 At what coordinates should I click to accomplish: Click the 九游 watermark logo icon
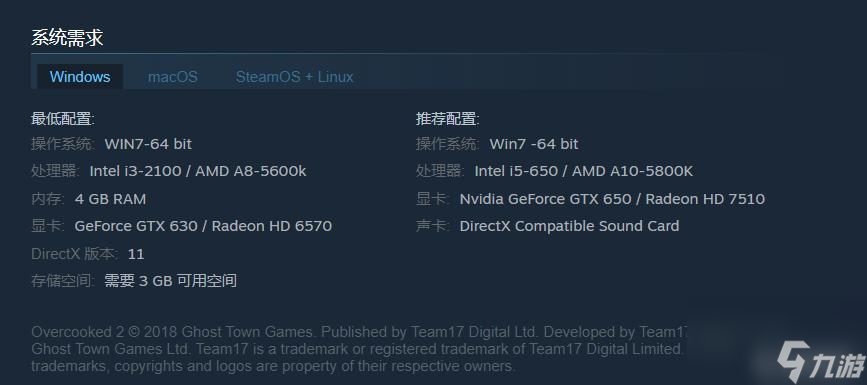click(794, 360)
